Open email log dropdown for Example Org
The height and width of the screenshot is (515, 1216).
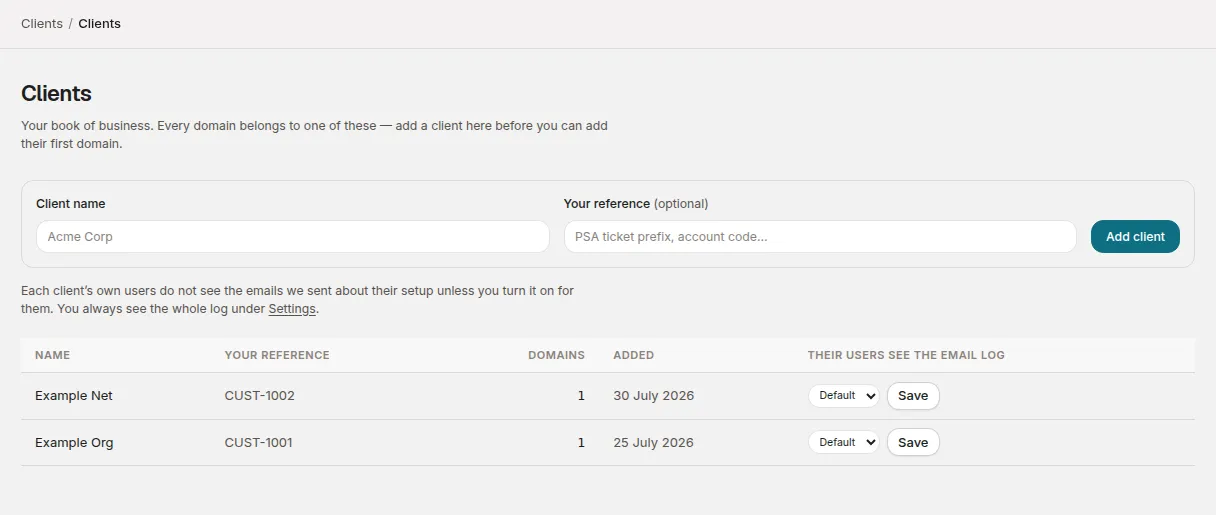click(844, 442)
